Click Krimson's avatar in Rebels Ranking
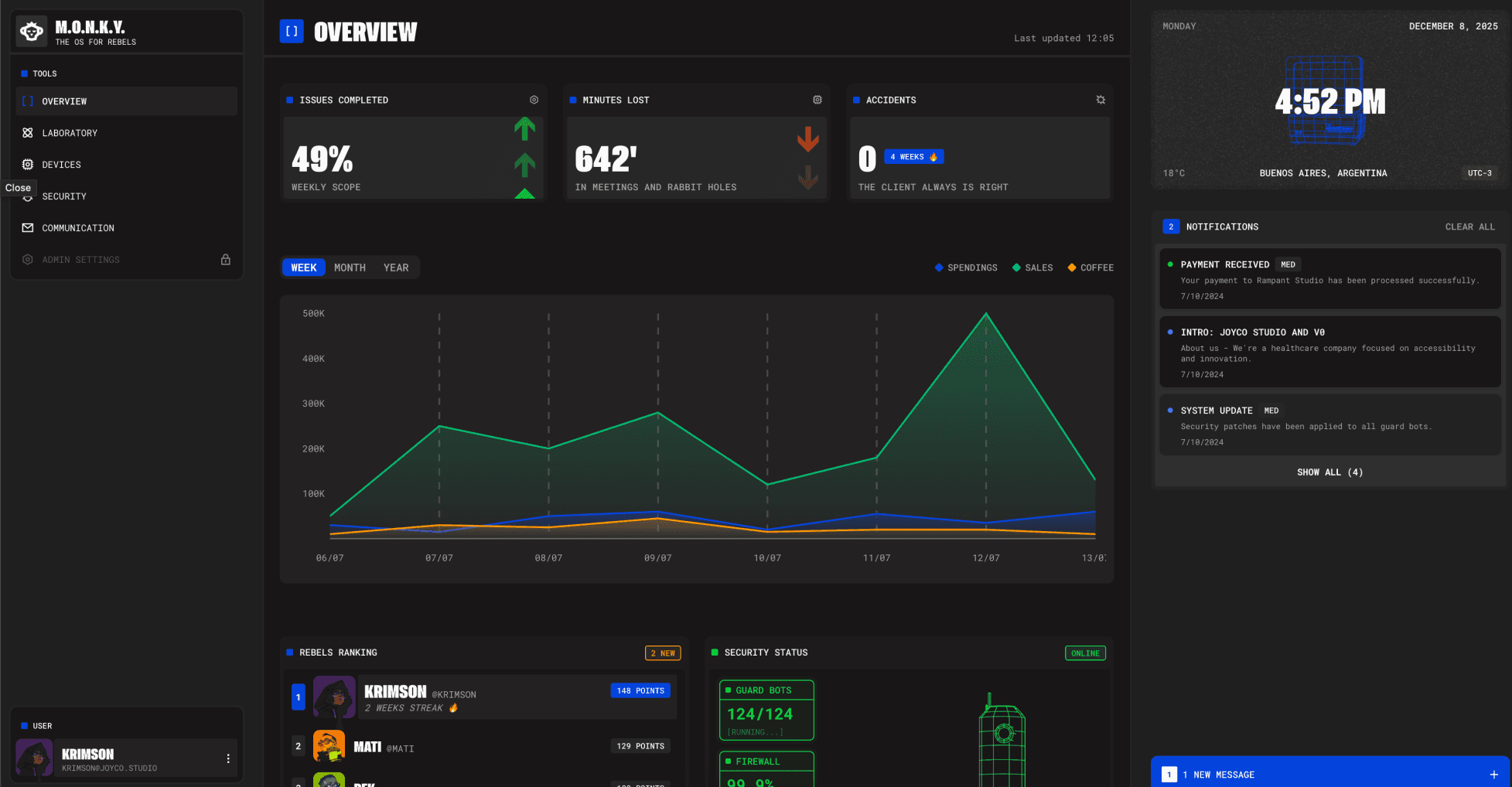The width and height of the screenshot is (1512, 787). [334, 697]
